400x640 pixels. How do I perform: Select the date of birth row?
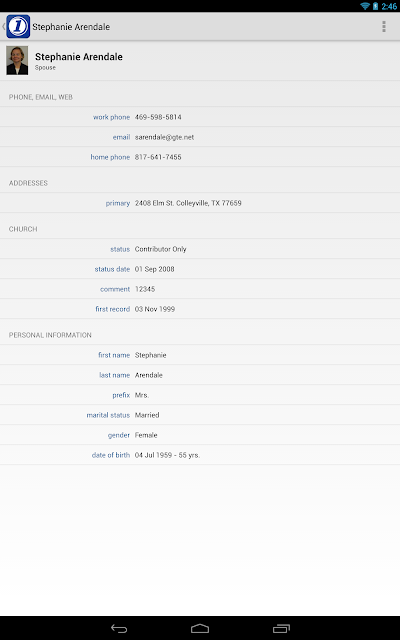[200, 455]
